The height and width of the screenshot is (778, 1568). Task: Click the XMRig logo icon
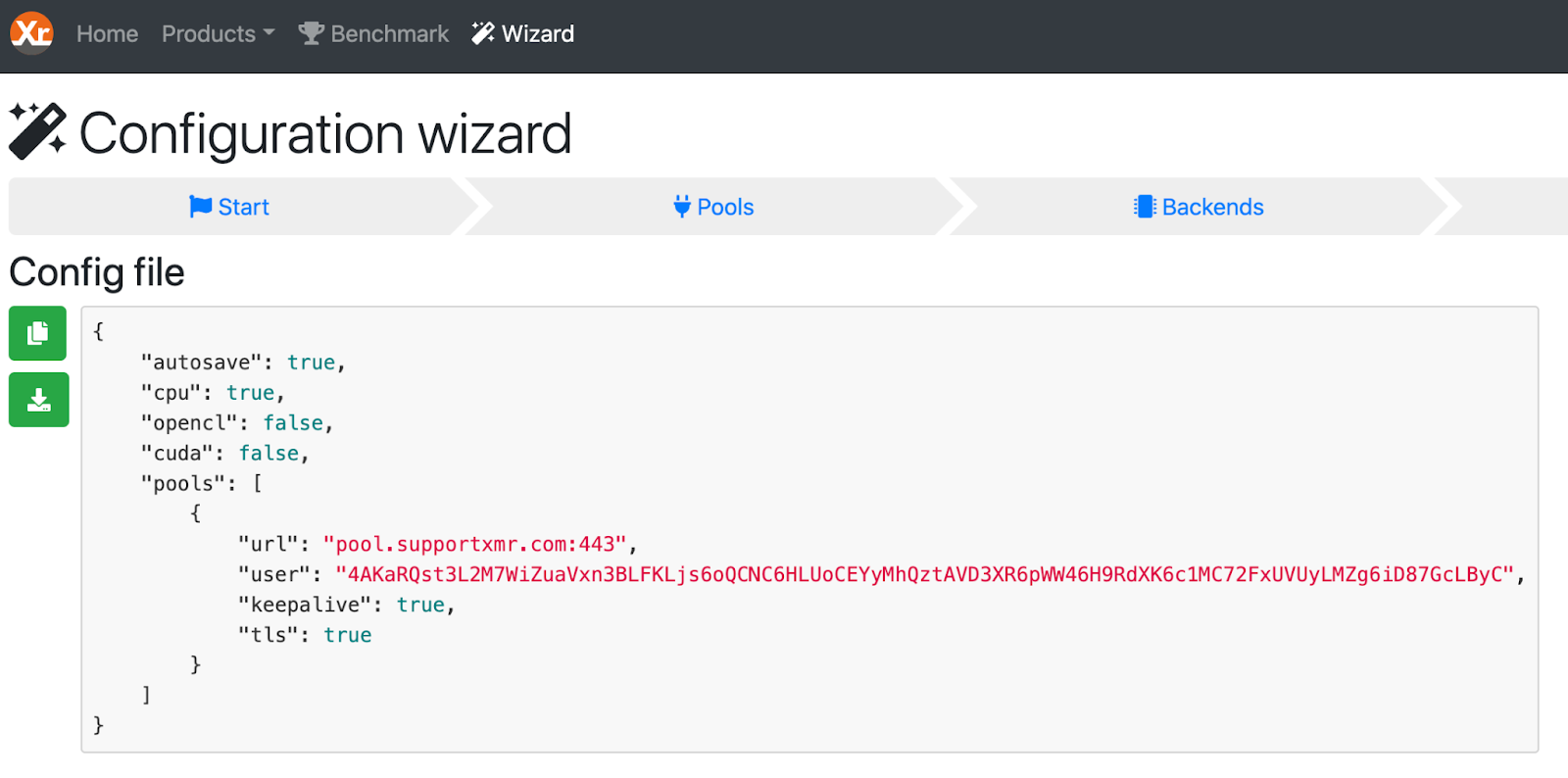[x=31, y=32]
